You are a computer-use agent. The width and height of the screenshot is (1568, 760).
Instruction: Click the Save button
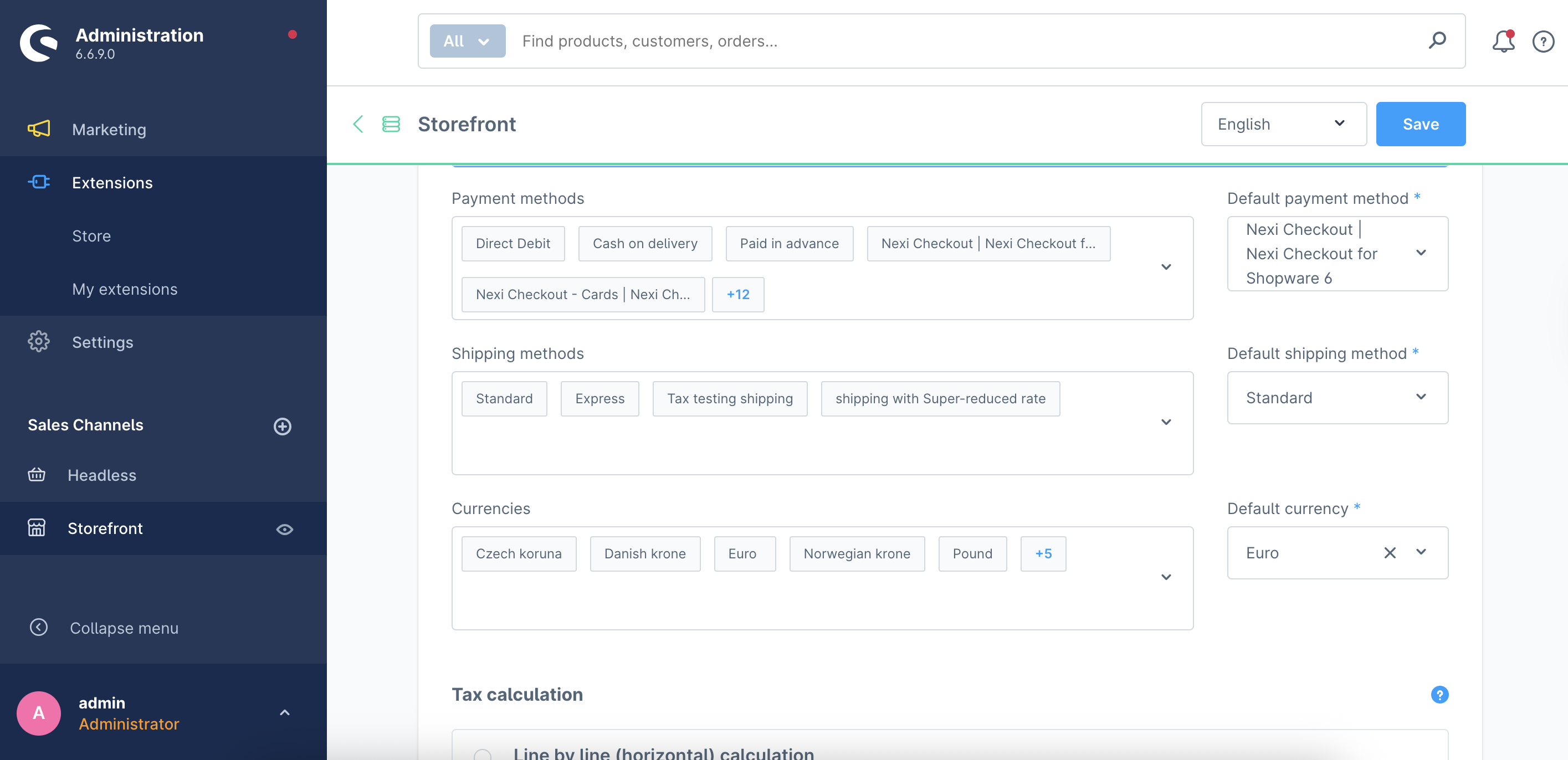click(1421, 124)
